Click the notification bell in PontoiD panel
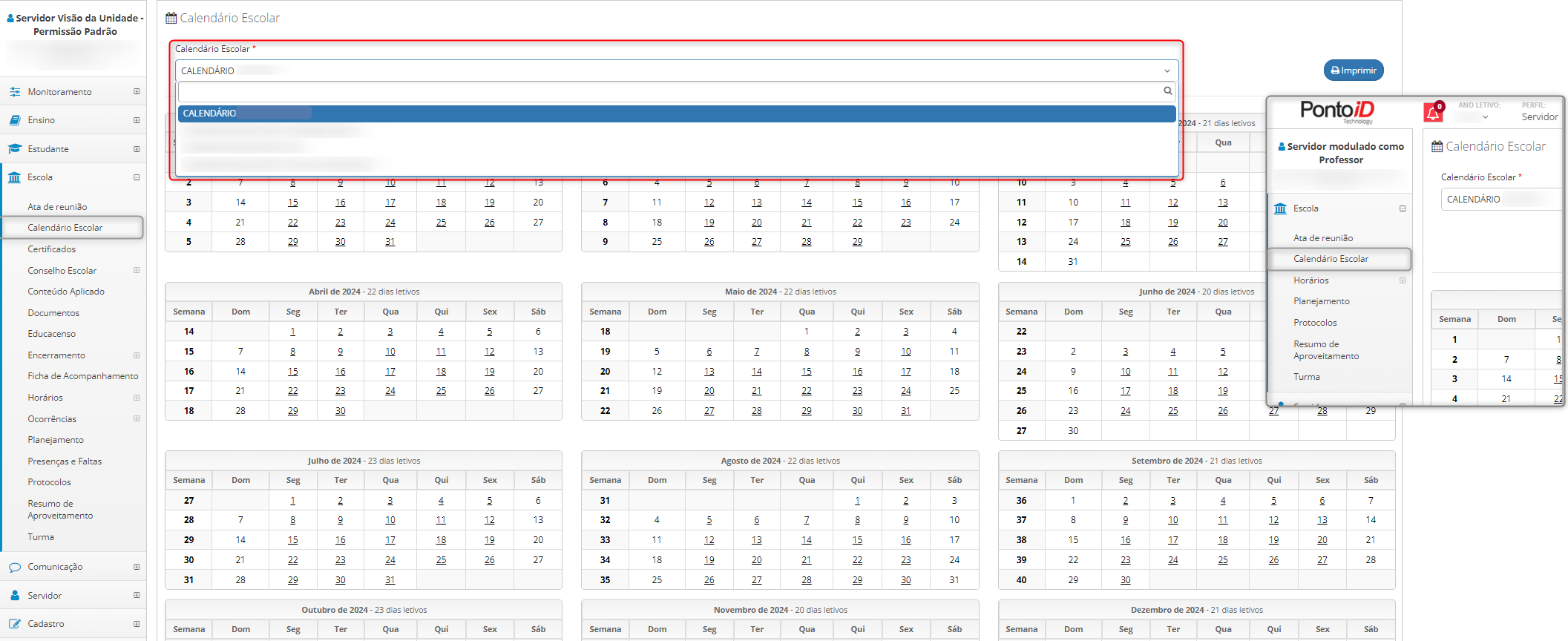 [x=1433, y=112]
